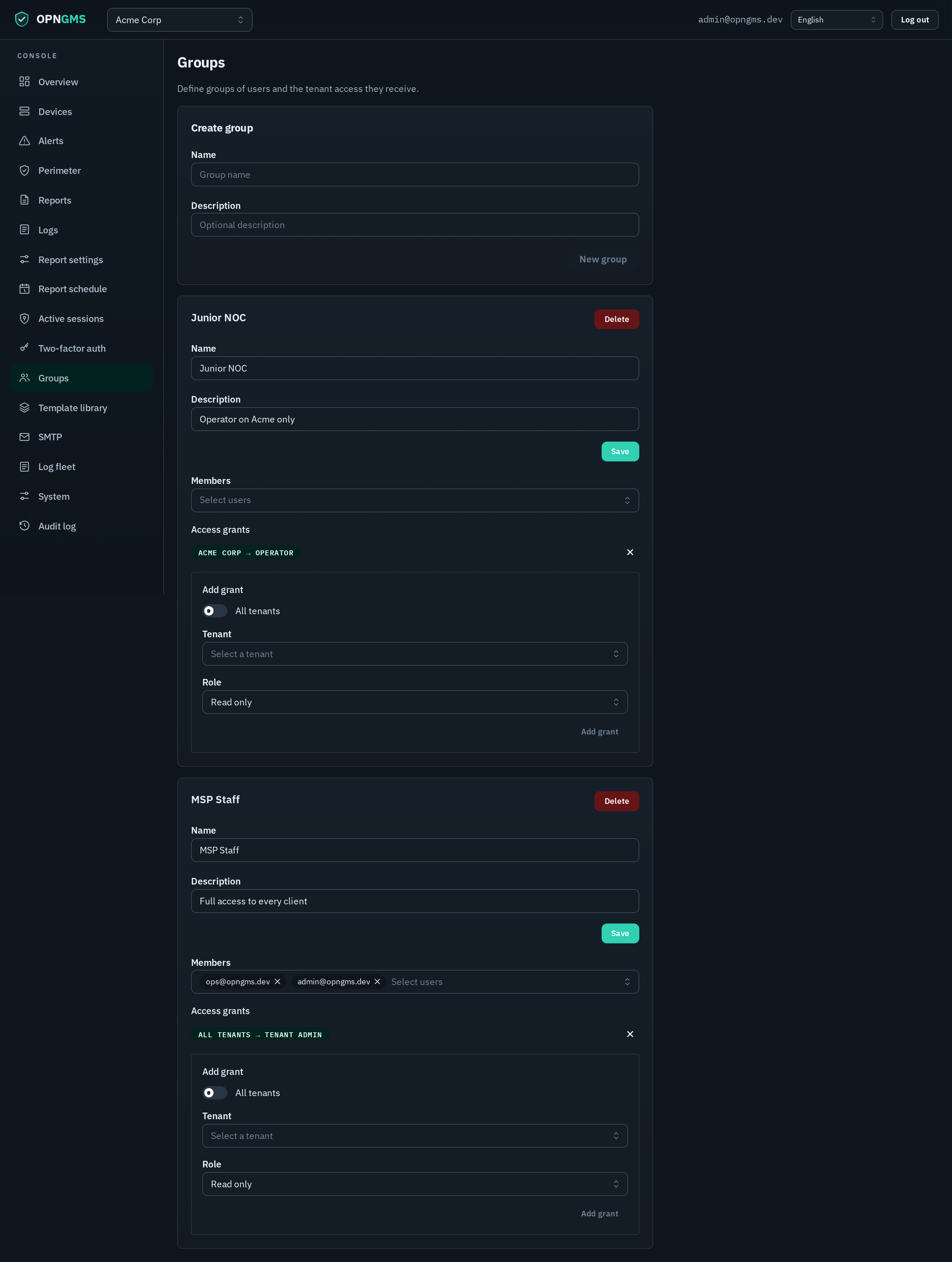Image resolution: width=952 pixels, height=1262 pixels.
Task: Go to Overview page
Action: coord(82,82)
